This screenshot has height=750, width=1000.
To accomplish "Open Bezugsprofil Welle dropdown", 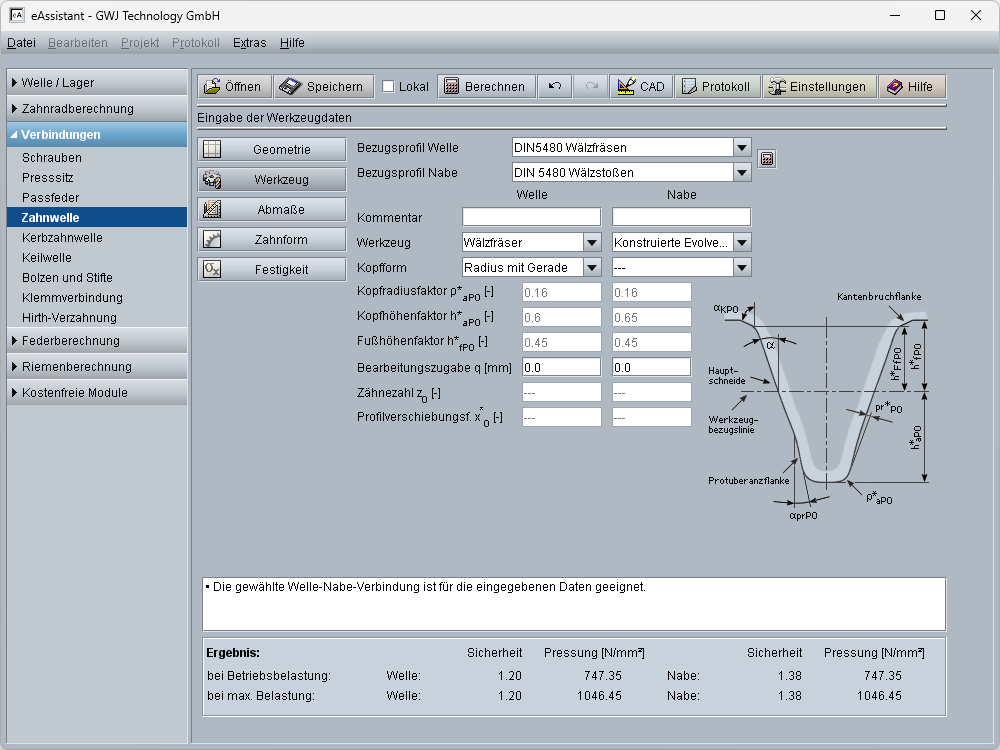I will tap(741, 148).
